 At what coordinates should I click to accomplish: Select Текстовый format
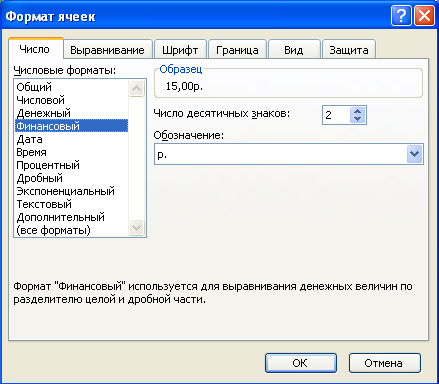tap(71, 204)
